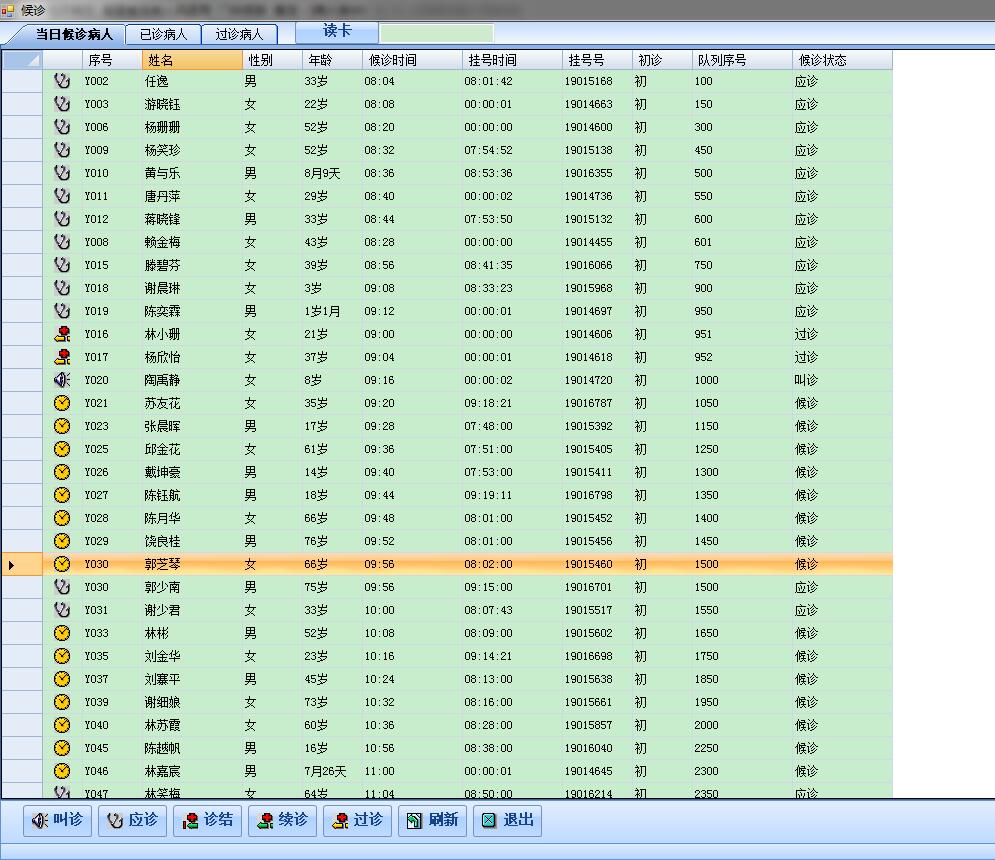Sort by the 挂号号 column header
995x860 pixels.
pos(597,60)
